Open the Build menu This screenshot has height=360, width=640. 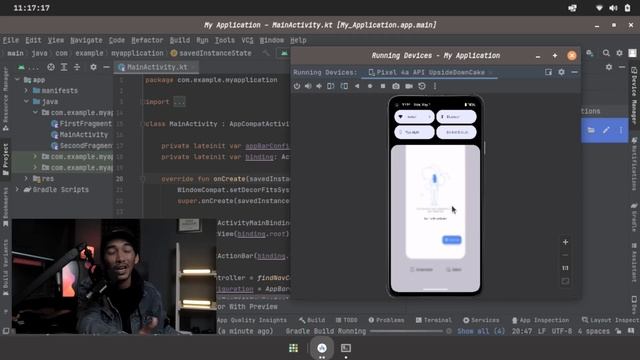[x=180, y=40]
